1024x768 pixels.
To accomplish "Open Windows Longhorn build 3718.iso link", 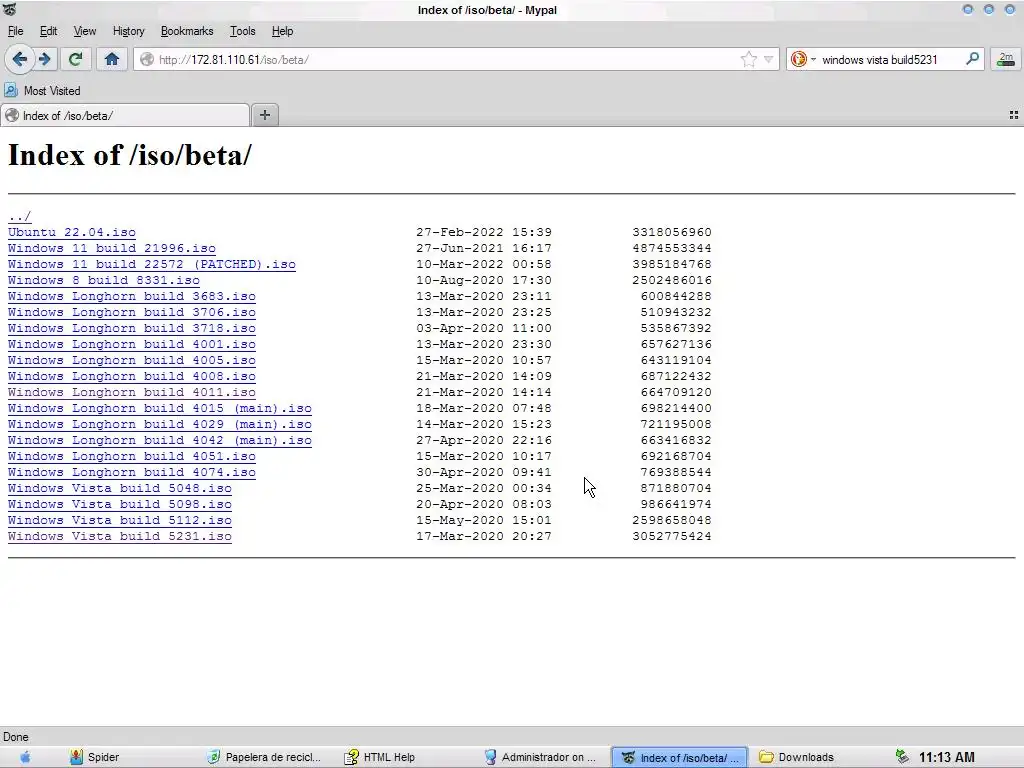I will click(132, 328).
